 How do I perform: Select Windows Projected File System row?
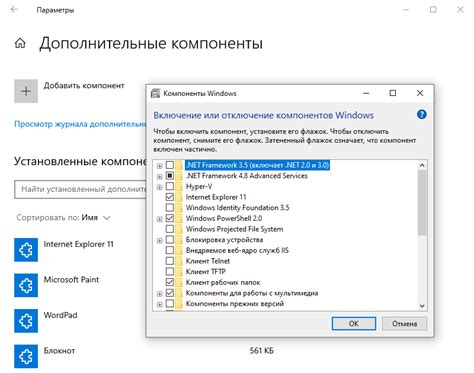coord(234,229)
